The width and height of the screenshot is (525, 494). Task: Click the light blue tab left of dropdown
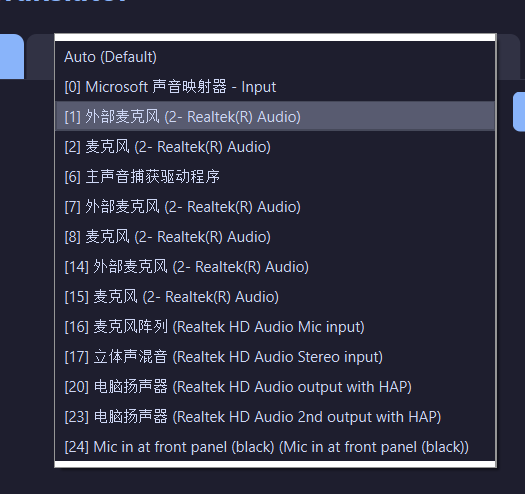click(x=12, y=57)
